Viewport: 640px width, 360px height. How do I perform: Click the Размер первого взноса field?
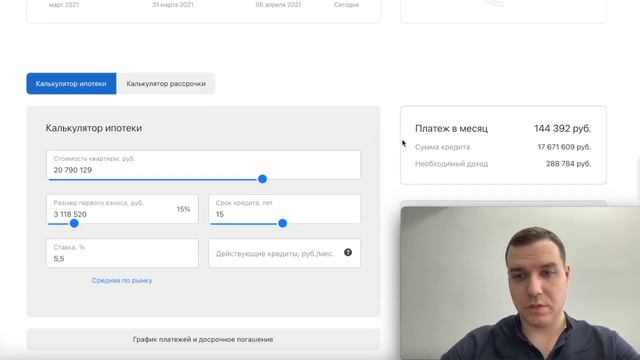point(122,209)
